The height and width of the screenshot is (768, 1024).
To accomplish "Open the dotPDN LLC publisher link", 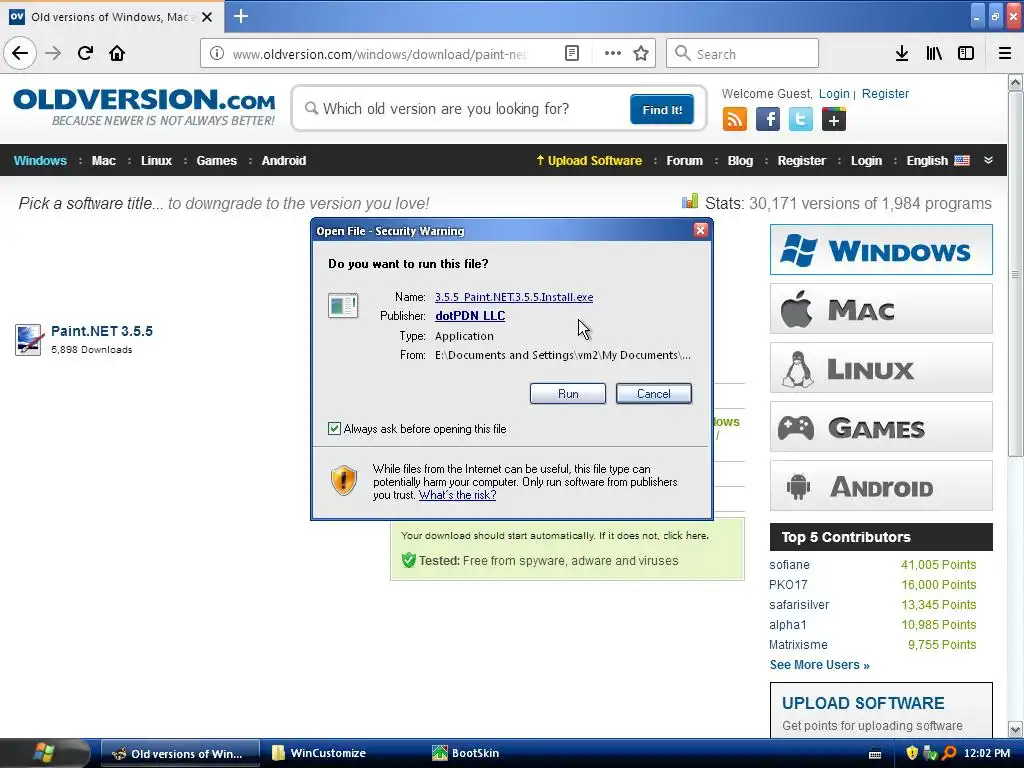I will click(470, 316).
